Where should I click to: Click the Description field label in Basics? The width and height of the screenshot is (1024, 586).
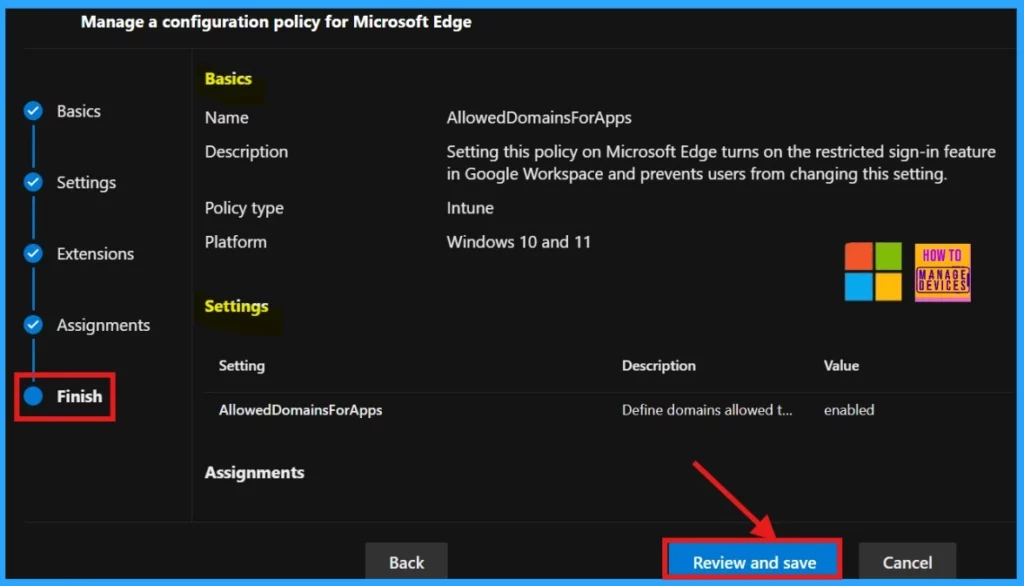246,152
